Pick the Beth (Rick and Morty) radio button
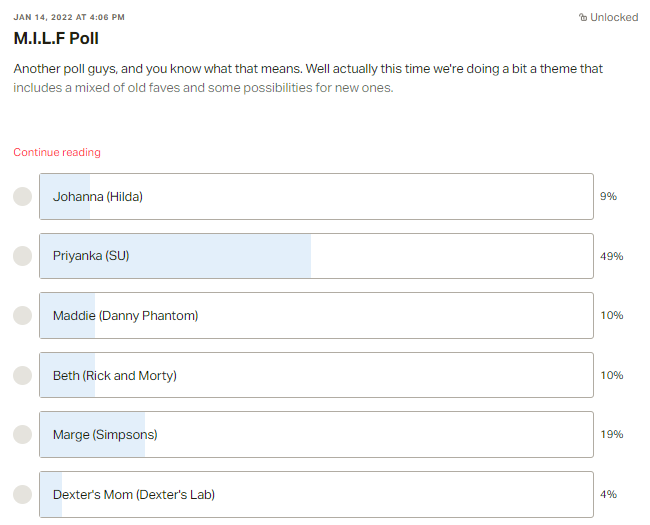 22,375
